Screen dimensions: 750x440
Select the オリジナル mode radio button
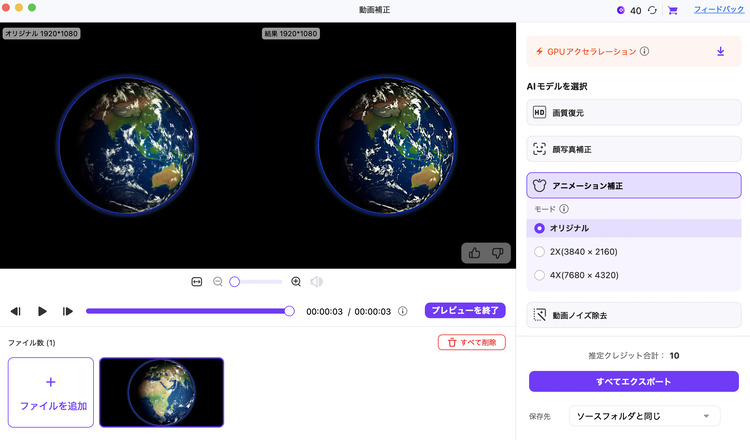coord(539,228)
